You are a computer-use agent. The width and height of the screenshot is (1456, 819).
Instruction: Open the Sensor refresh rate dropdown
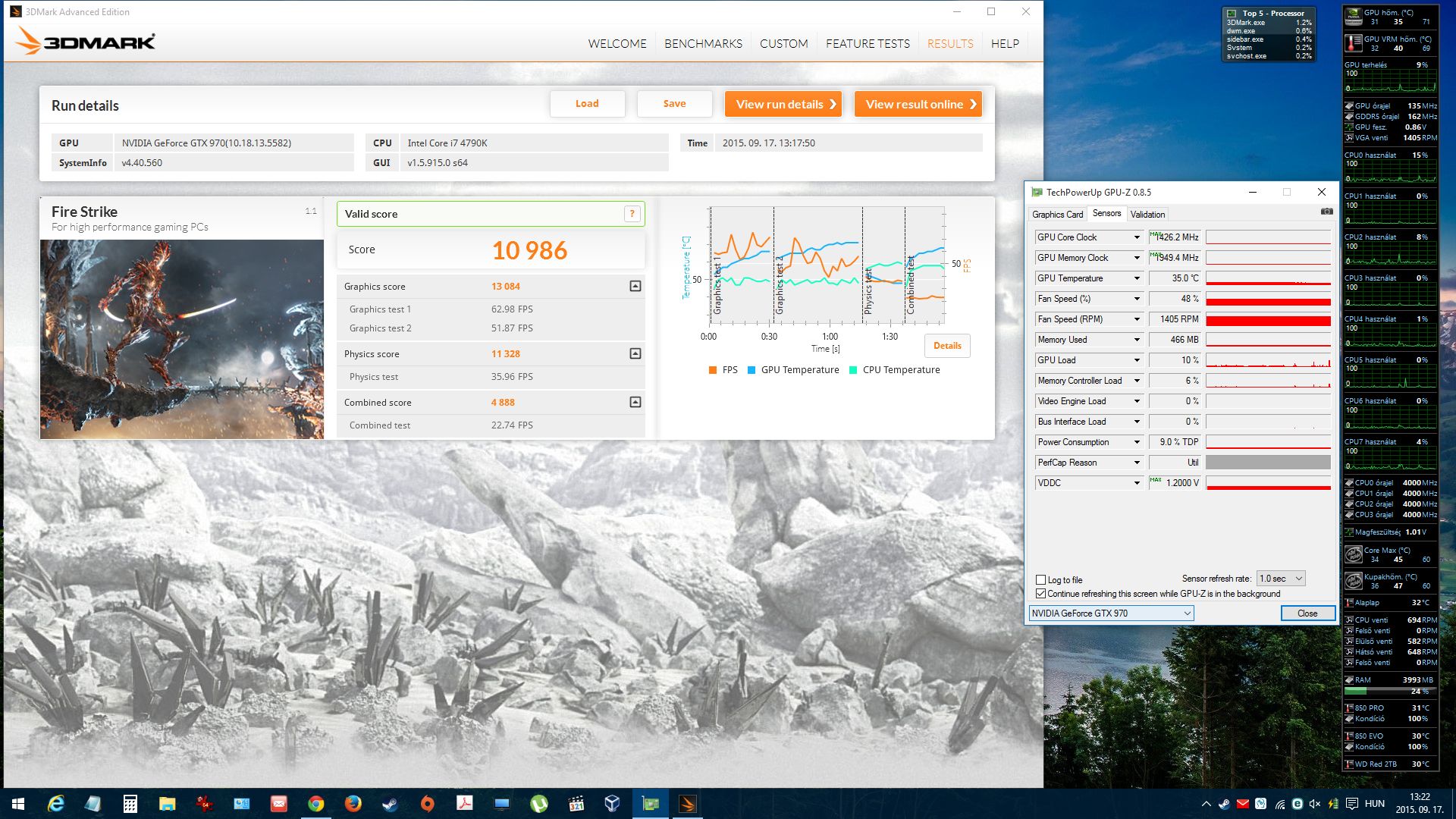1280,579
